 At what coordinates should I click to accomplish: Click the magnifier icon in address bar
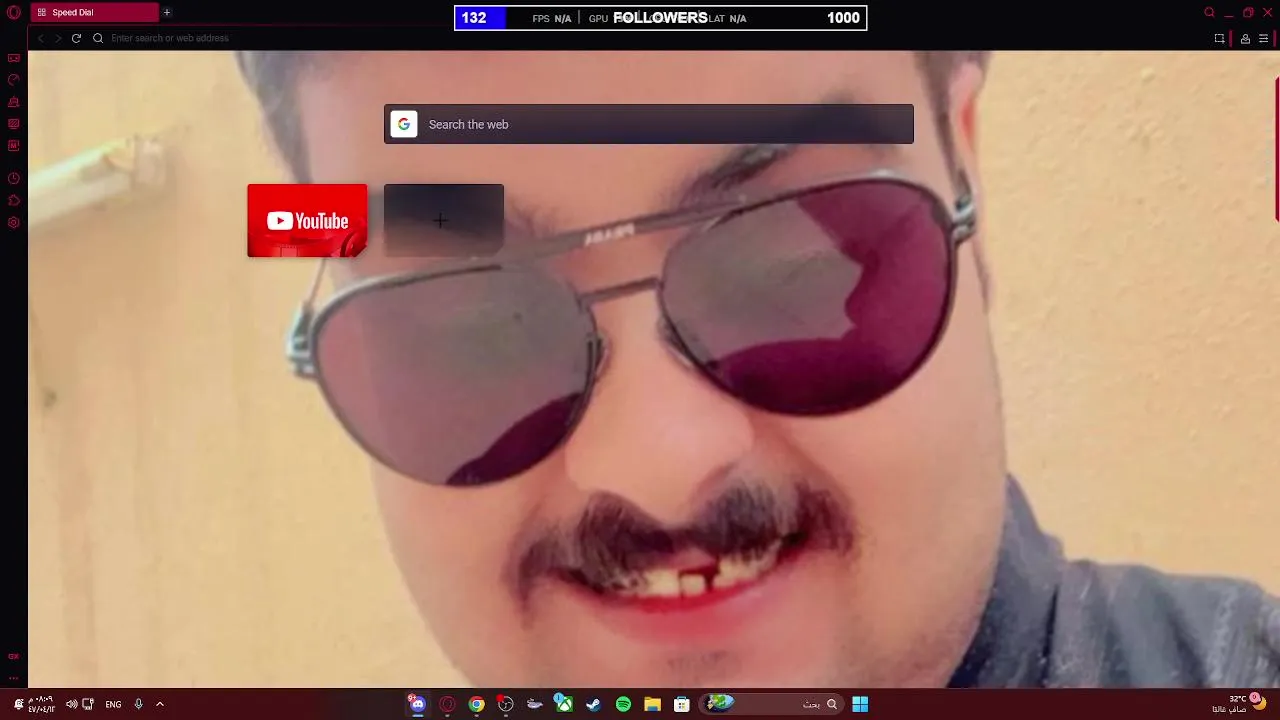(x=98, y=38)
